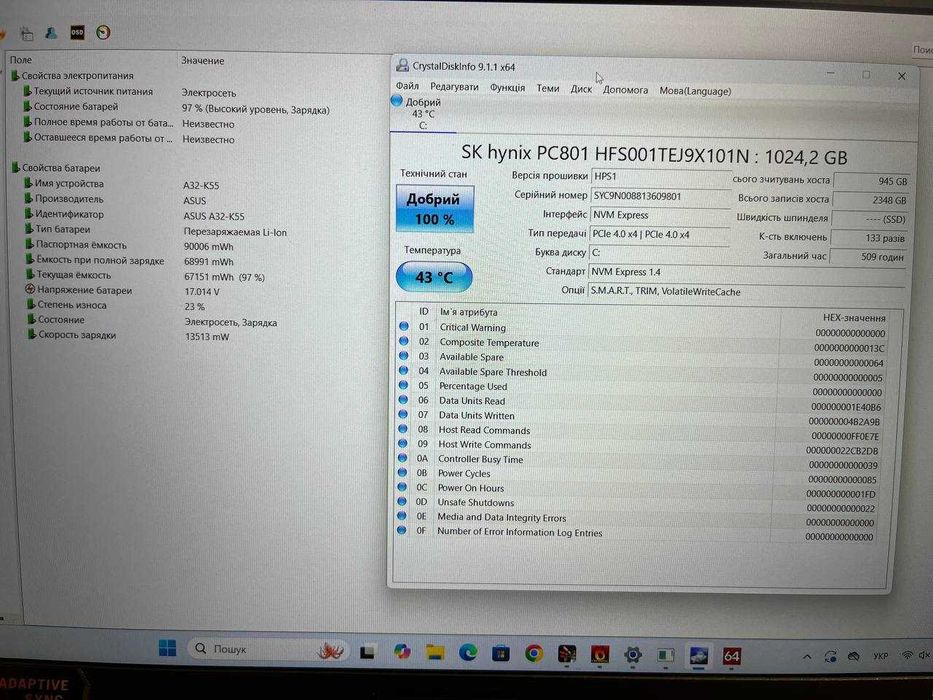The width and height of the screenshot is (933, 700).
Task: Open the Функція menu
Action: [x=508, y=88]
